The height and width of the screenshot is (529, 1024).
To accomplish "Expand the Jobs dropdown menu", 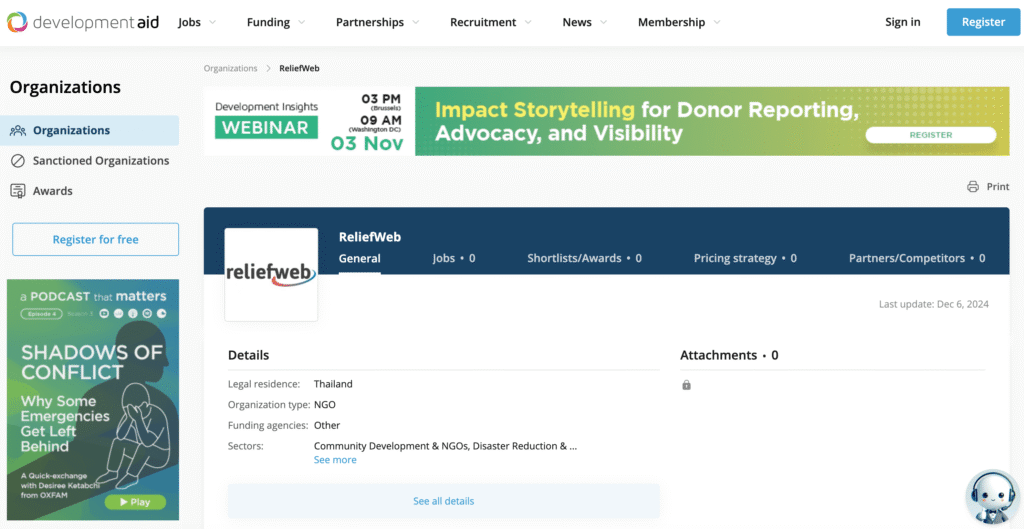I will [x=200, y=22].
